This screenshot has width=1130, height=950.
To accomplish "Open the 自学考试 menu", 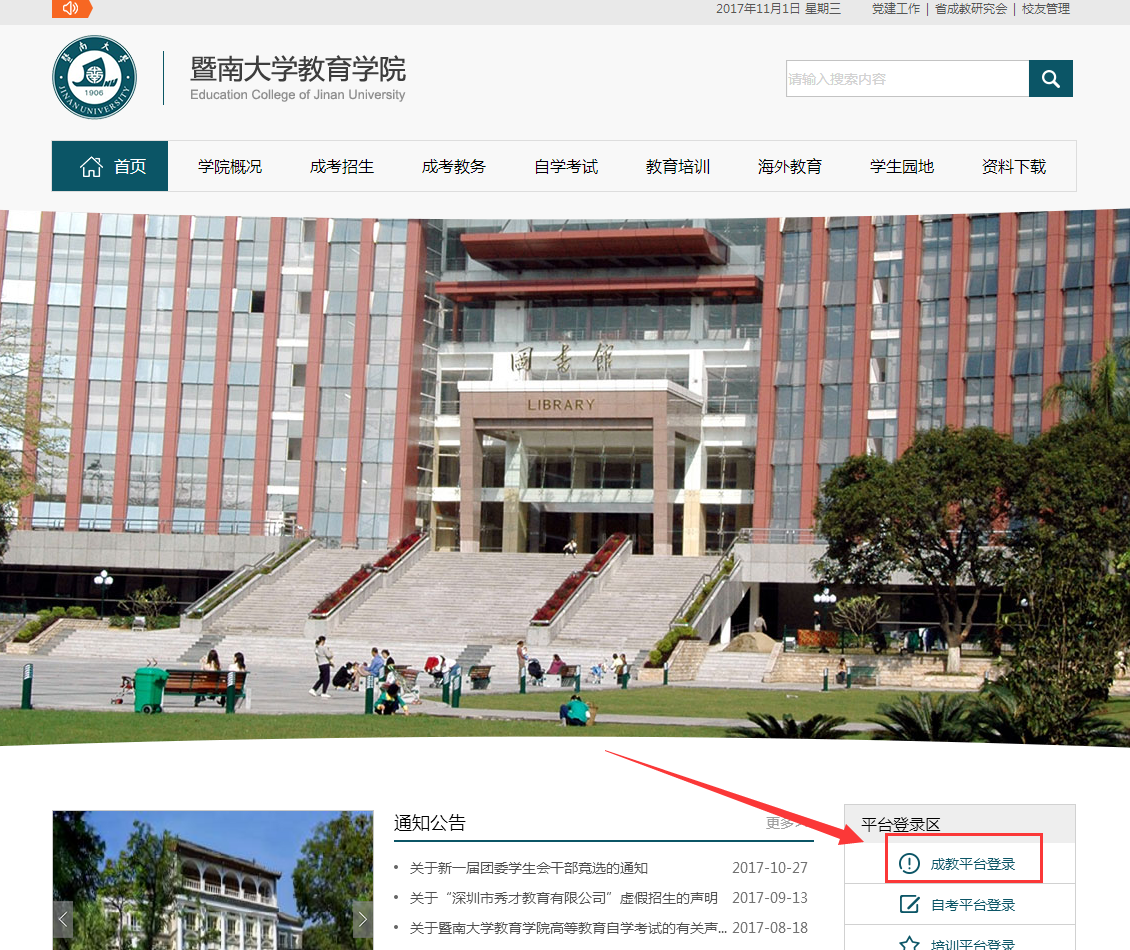I will click(566, 167).
